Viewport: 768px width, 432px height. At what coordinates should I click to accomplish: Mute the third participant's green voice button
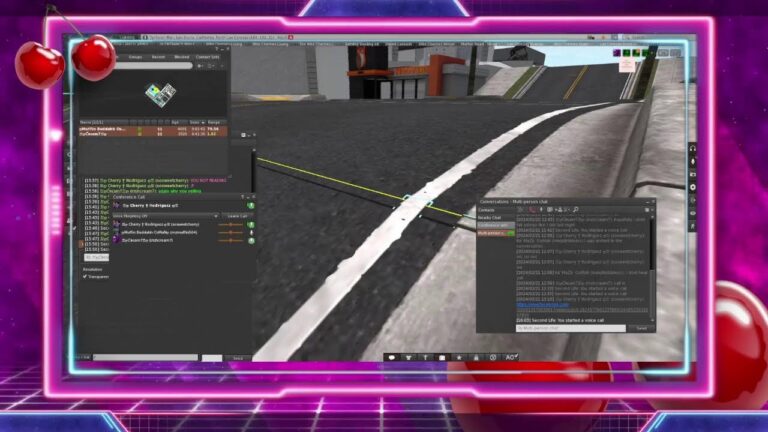coord(251,240)
